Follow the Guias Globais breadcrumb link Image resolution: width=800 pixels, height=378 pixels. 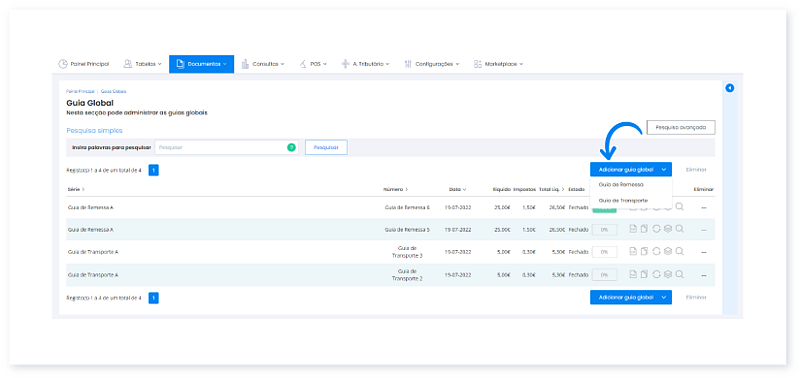pyautogui.click(x=113, y=91)
